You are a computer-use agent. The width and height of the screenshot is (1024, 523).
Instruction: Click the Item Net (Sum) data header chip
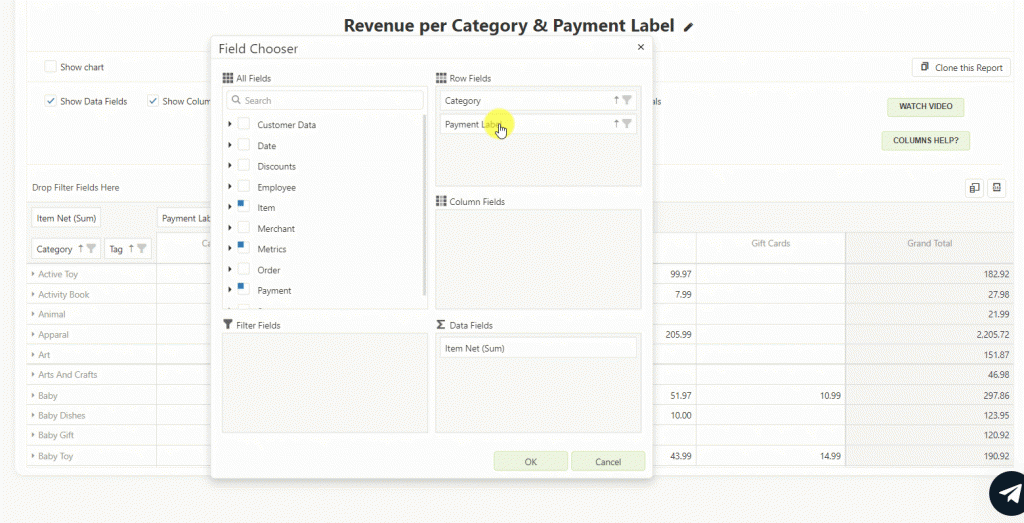67,218
